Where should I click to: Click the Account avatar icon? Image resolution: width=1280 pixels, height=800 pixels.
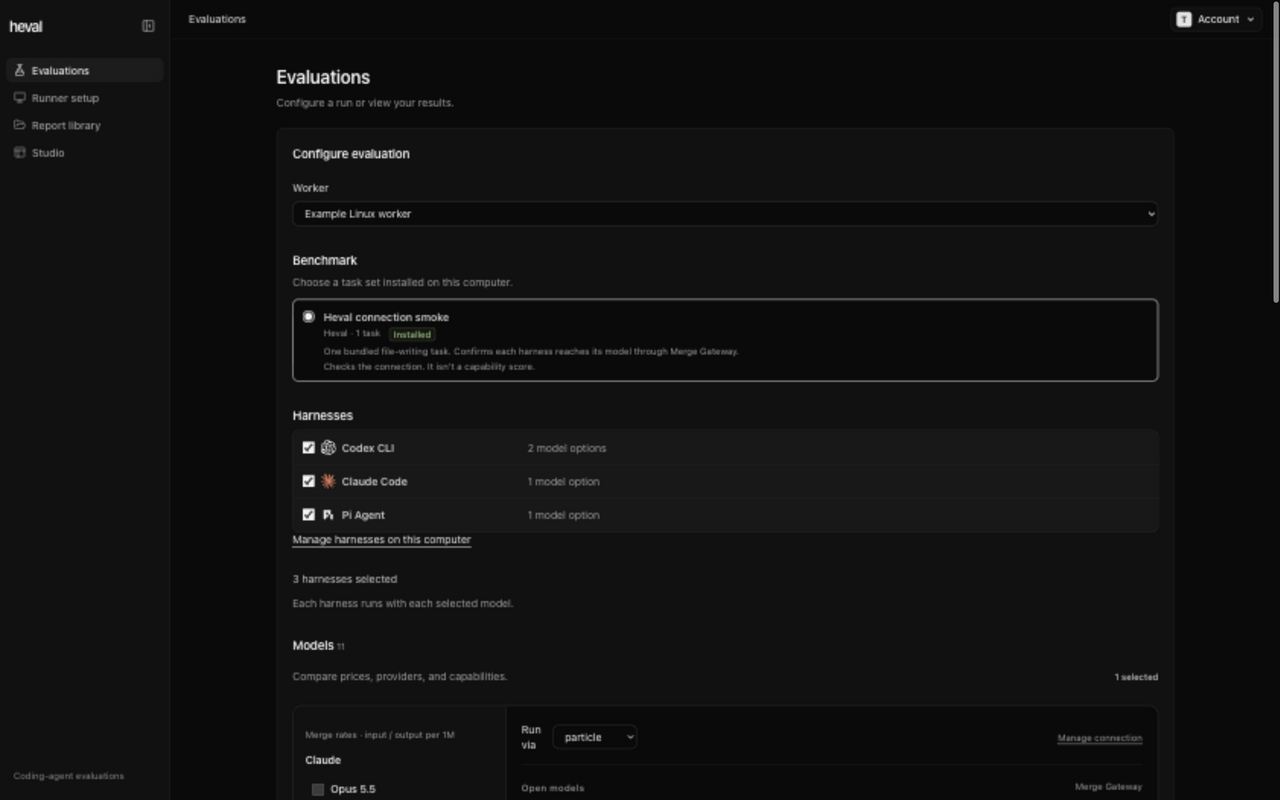[x=1184, y=19]
